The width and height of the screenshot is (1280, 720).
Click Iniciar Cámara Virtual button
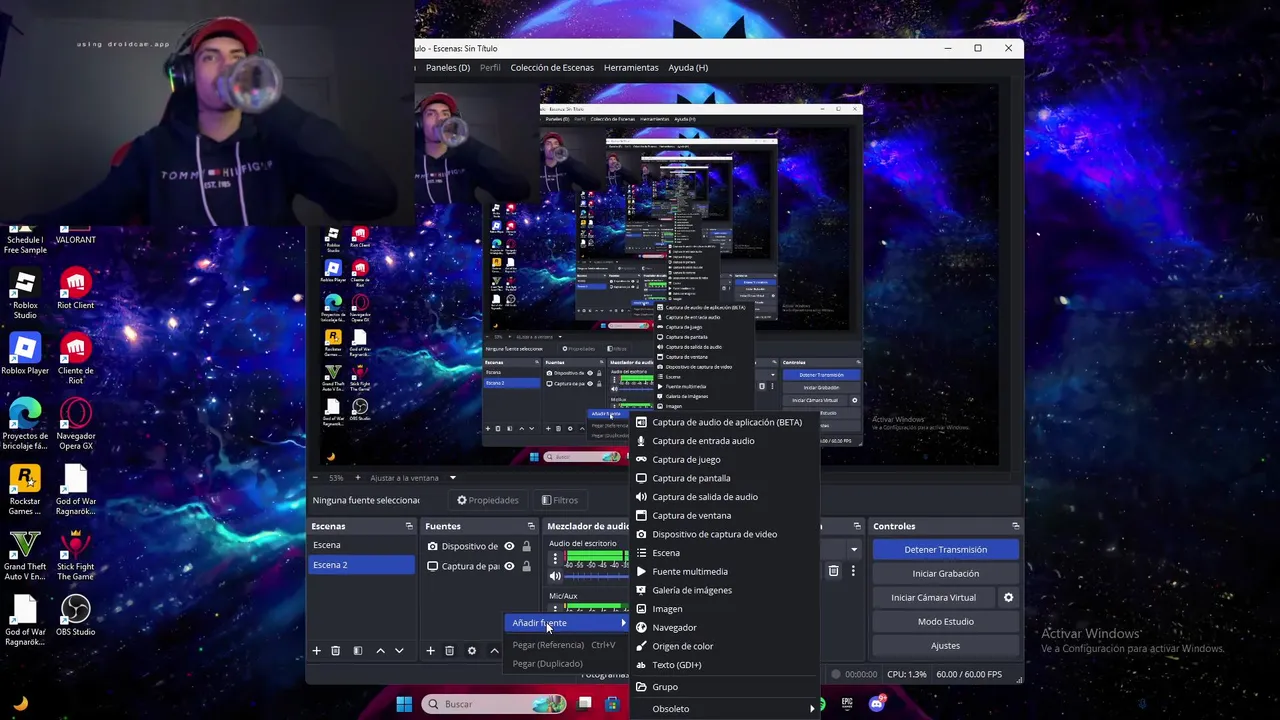click(933, 598)
